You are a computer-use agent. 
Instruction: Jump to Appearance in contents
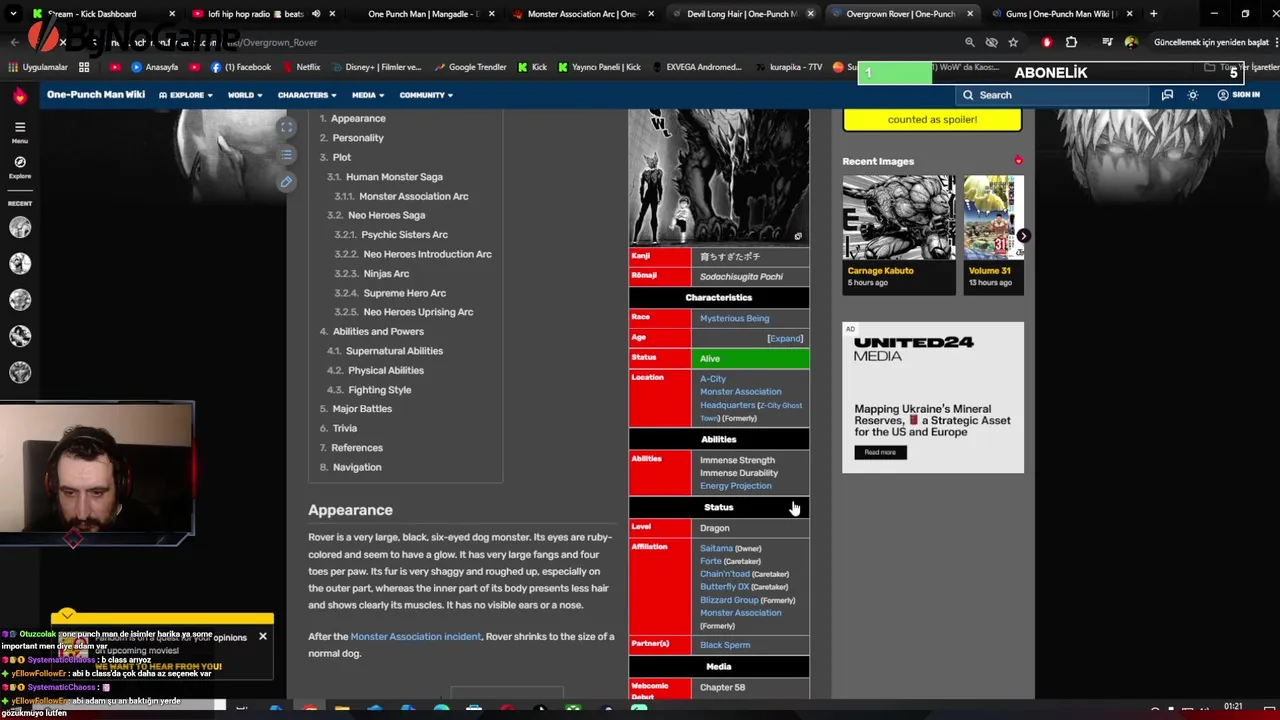358,118
